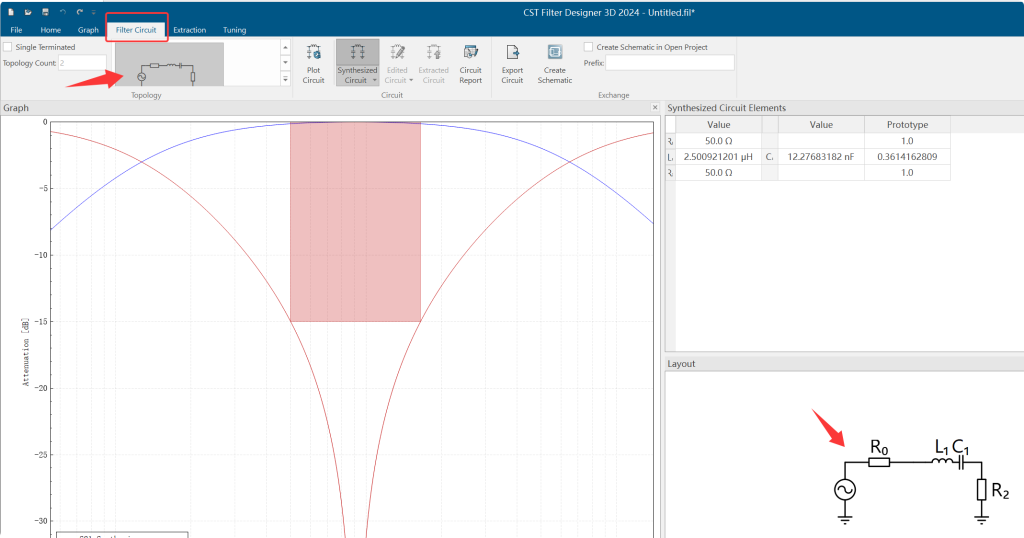The image size is (1024, 538).
Task: Click the Topology Count input field
Action: 82,63
